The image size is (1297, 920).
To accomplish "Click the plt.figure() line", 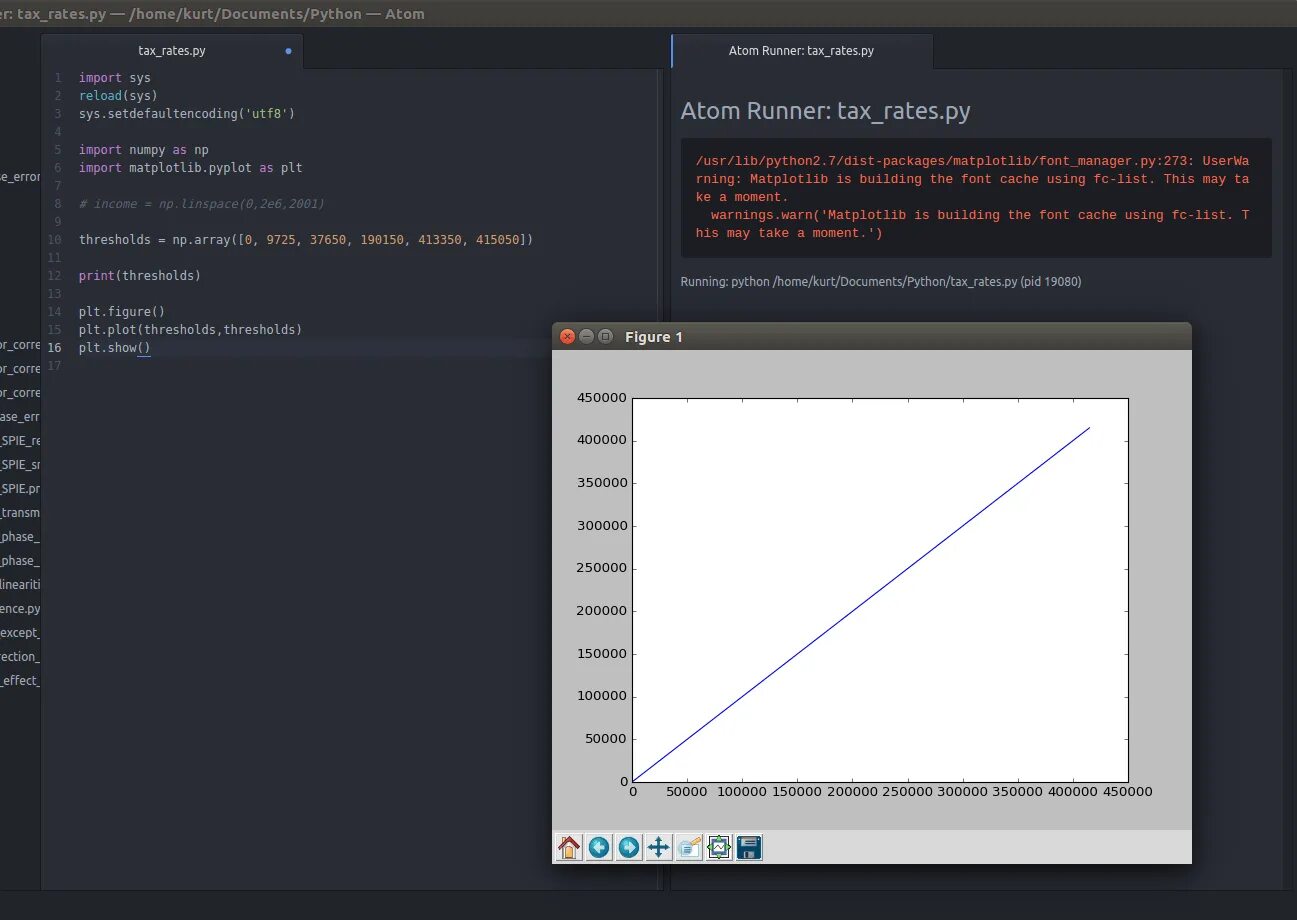I will click(122, 312).
